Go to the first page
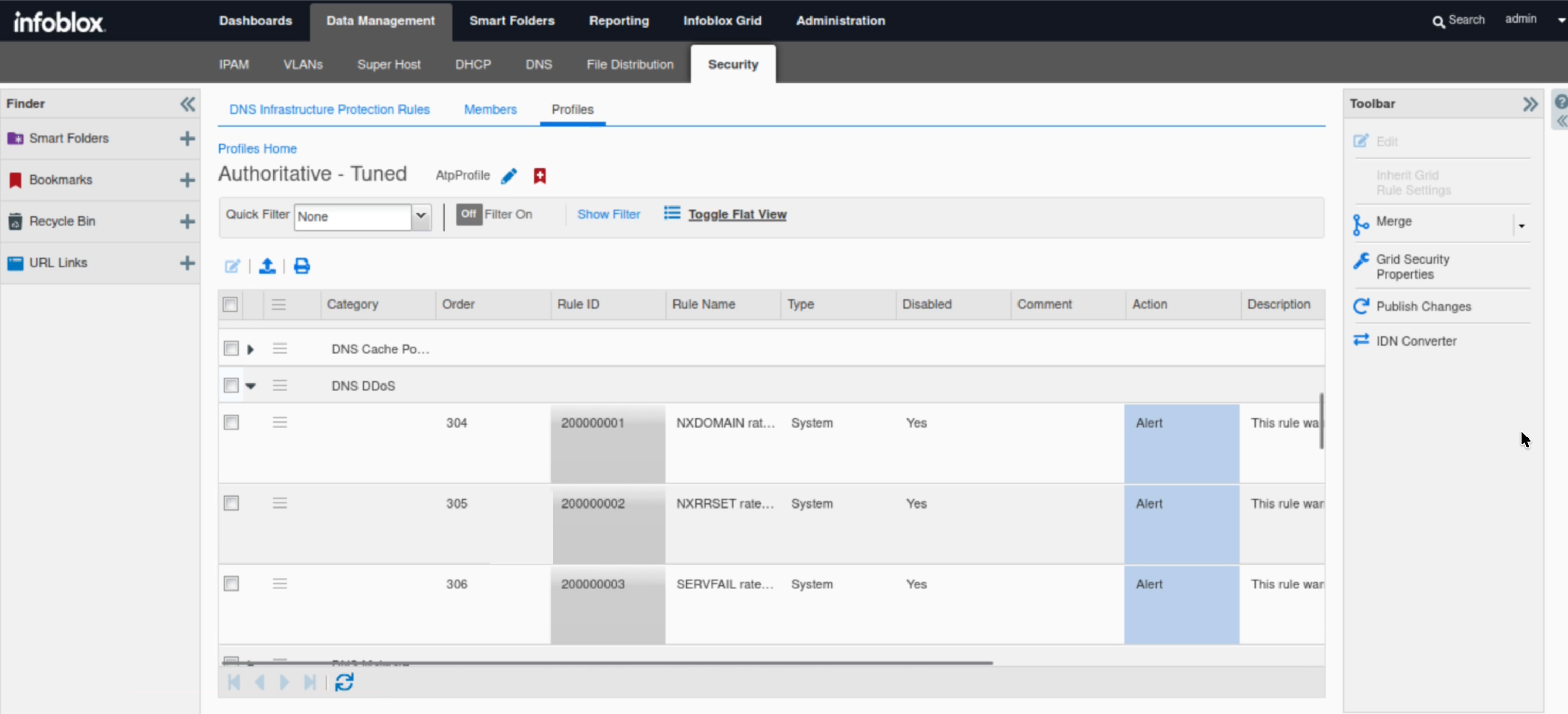The height and width of the screenshot is (714, 1568). (x=233, y=682)
